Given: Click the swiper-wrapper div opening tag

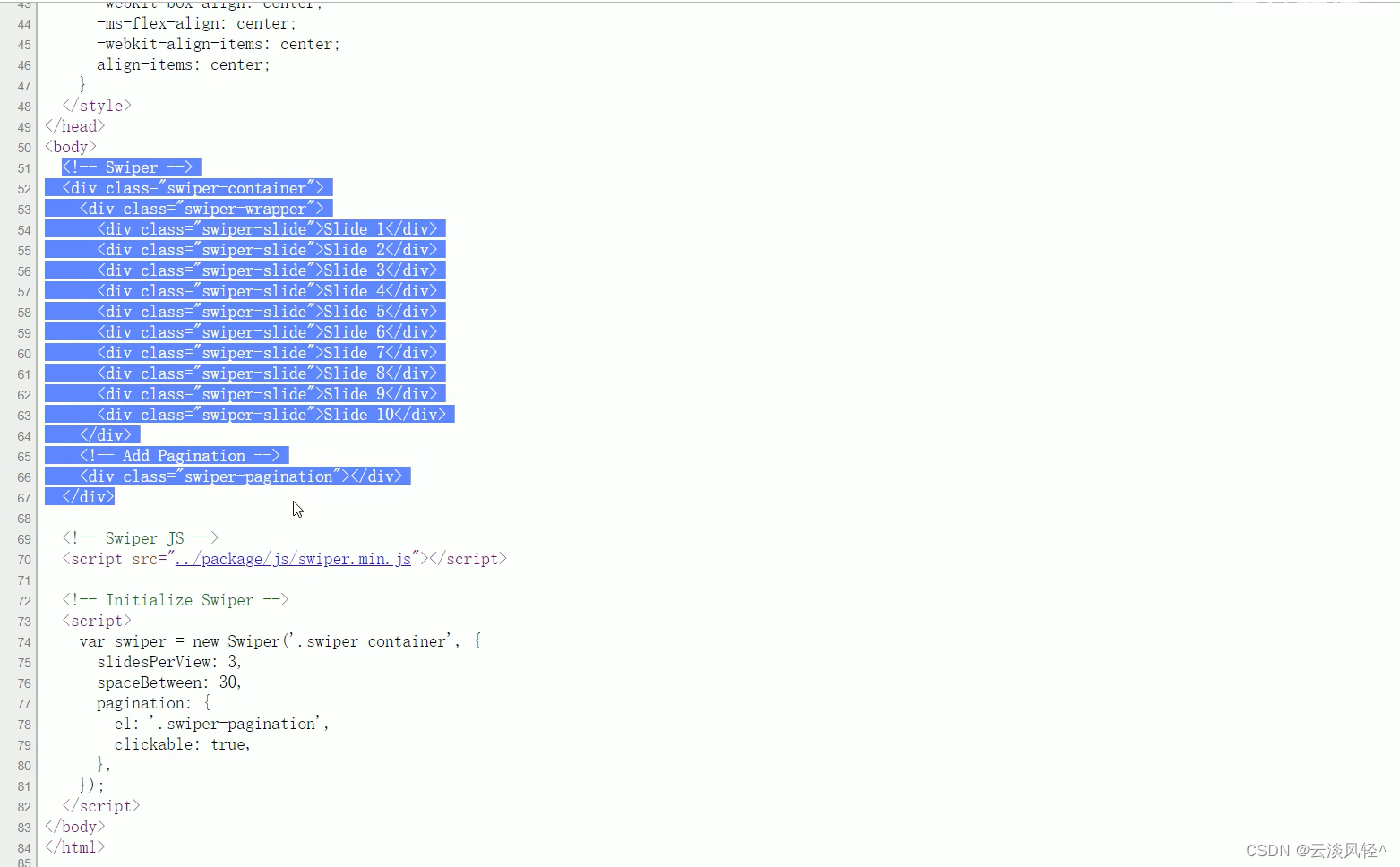Looking at the screenshot, I should click(x=202, y=209).
